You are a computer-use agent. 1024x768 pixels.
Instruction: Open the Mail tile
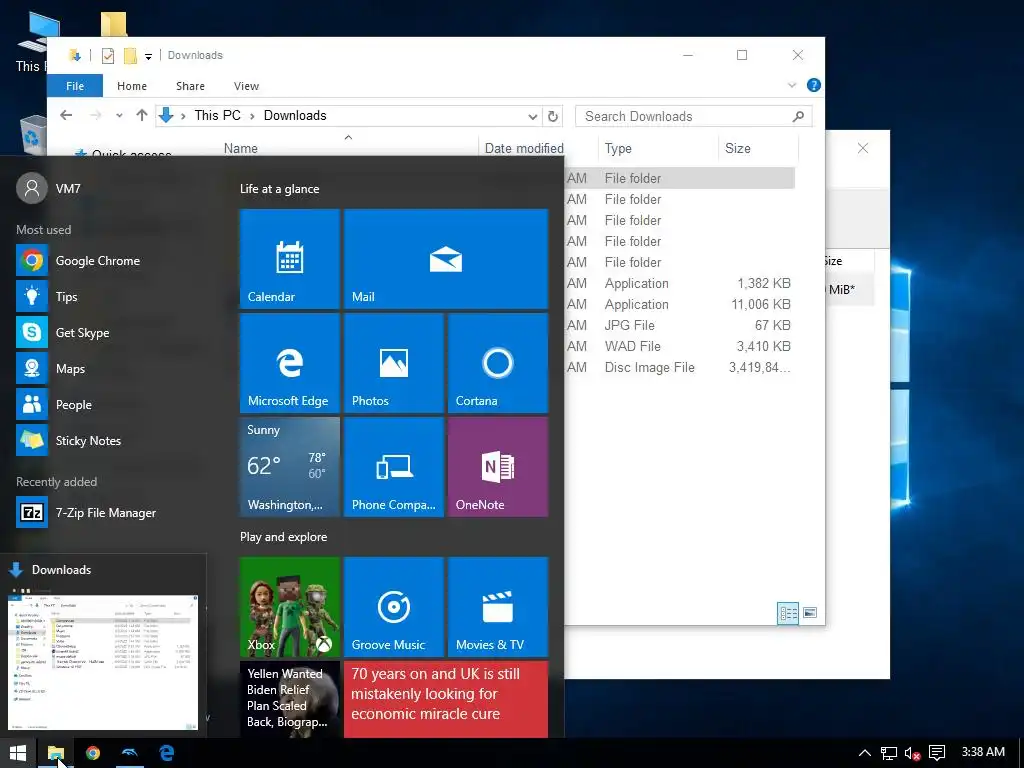(x=445, y=259)
